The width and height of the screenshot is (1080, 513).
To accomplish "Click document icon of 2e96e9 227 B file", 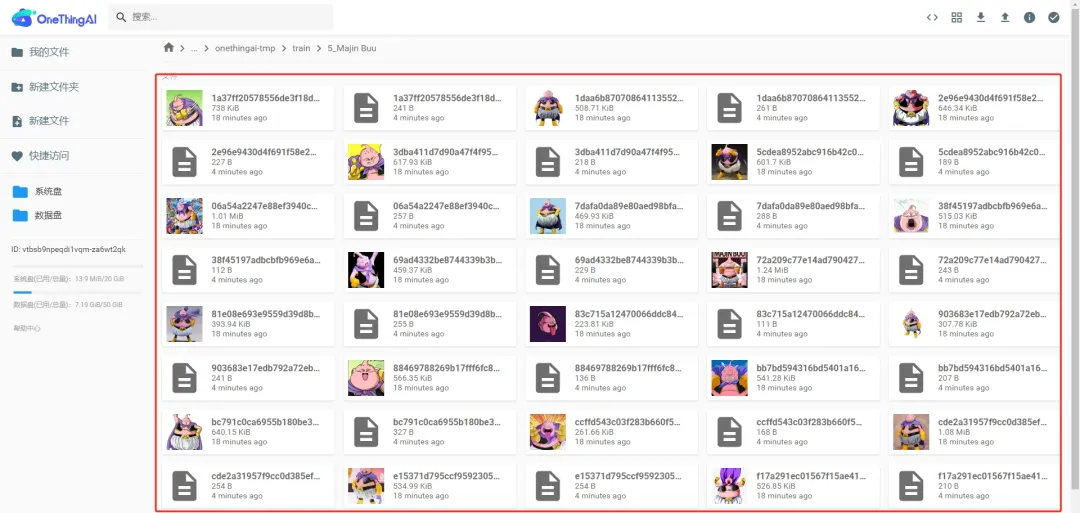I will pos(185,162).
